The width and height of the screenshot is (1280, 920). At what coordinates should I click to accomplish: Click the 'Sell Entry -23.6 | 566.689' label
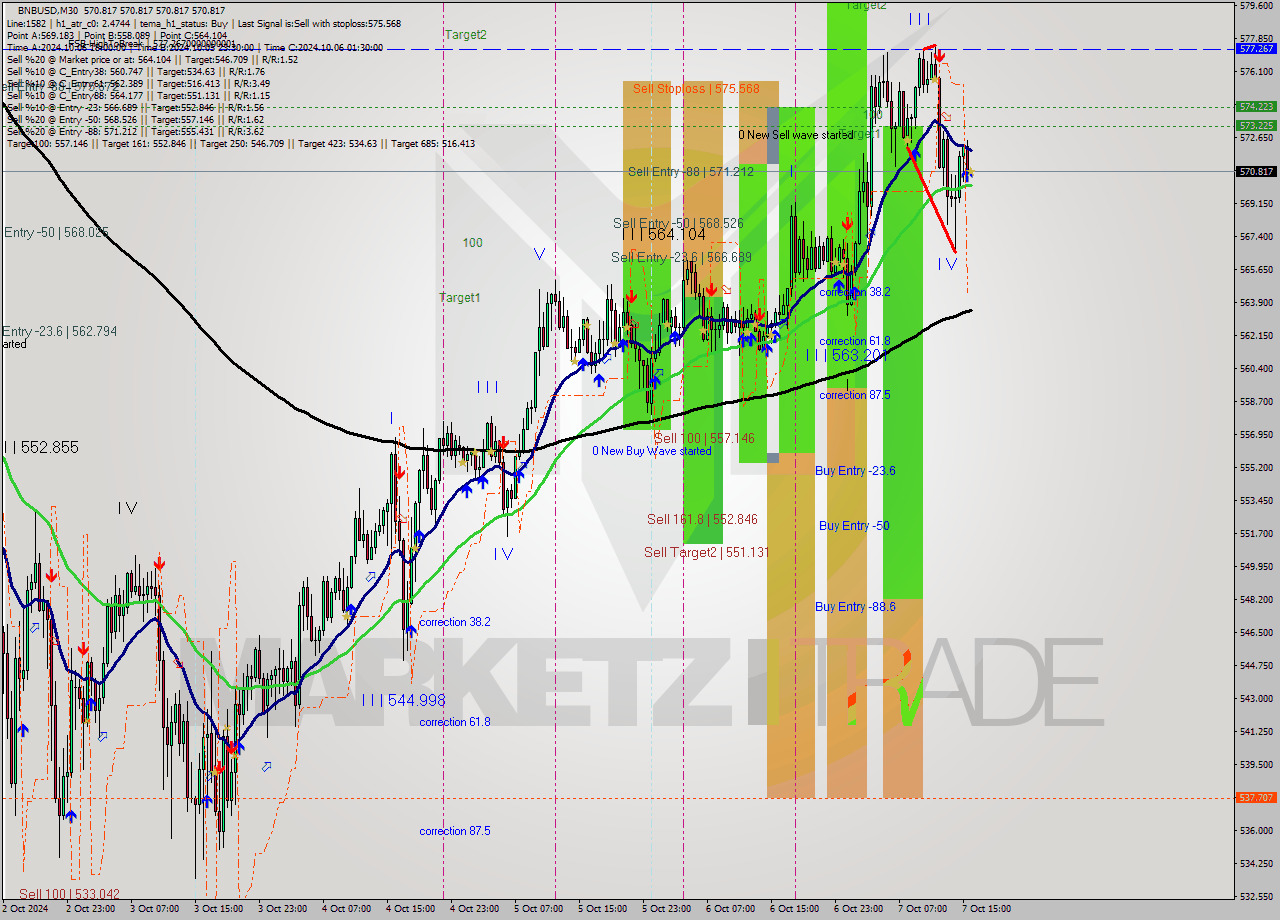(681, 258)
